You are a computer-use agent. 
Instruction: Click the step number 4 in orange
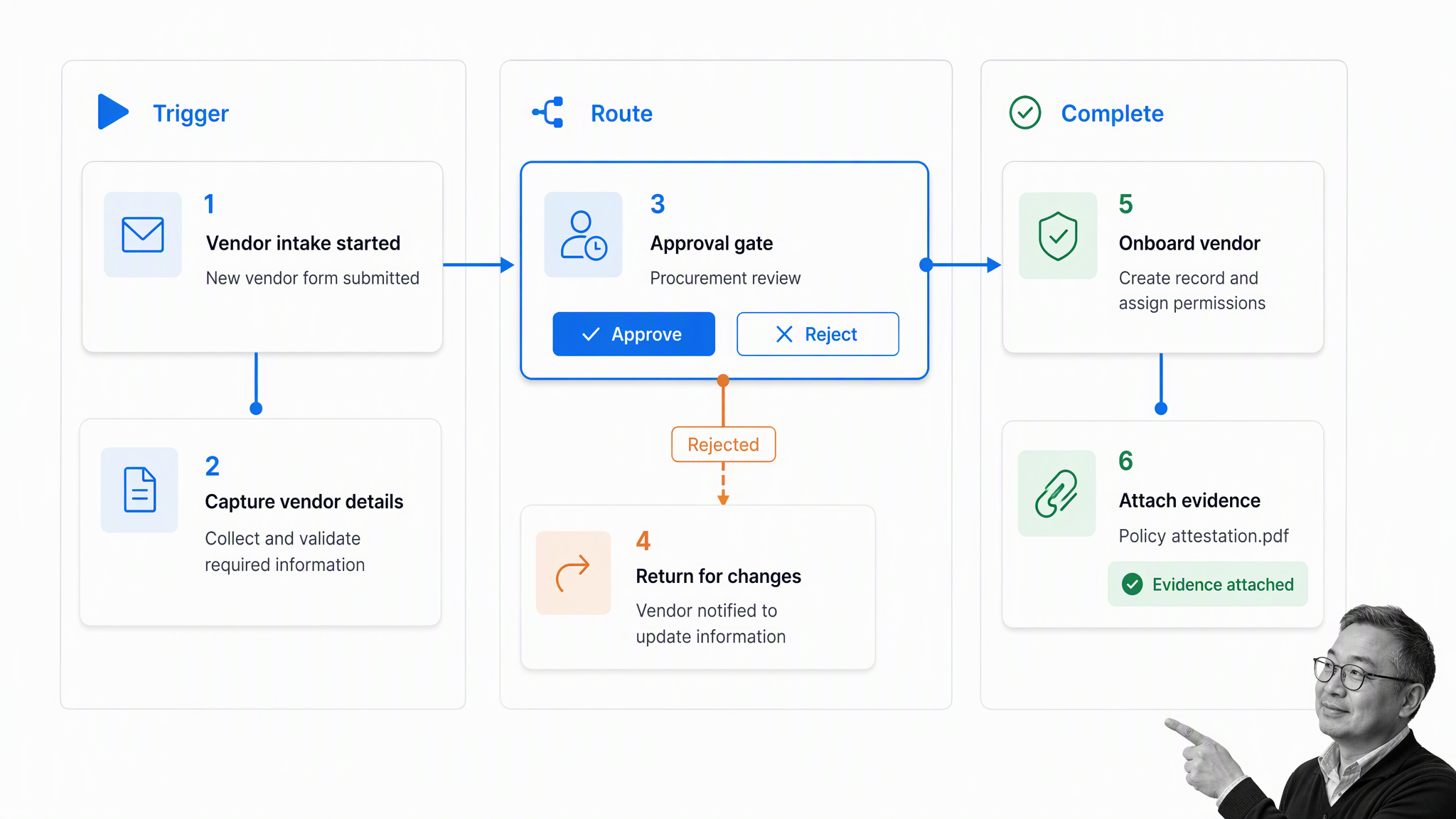click(643, 541)
